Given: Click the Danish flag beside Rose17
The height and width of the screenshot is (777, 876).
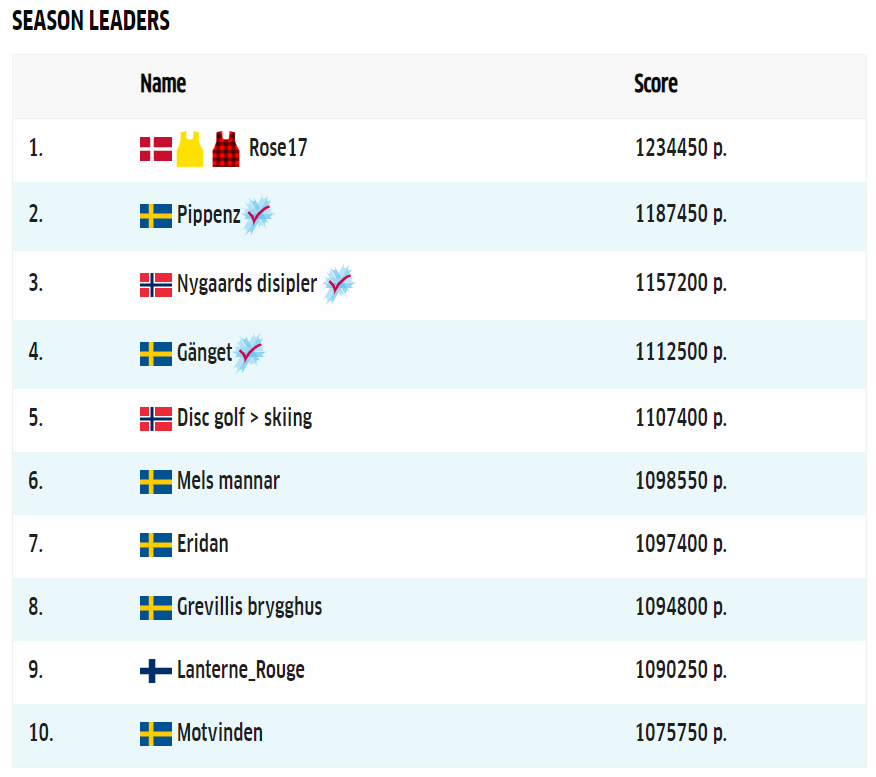Looking at the screenshot, I should [155, 149].
